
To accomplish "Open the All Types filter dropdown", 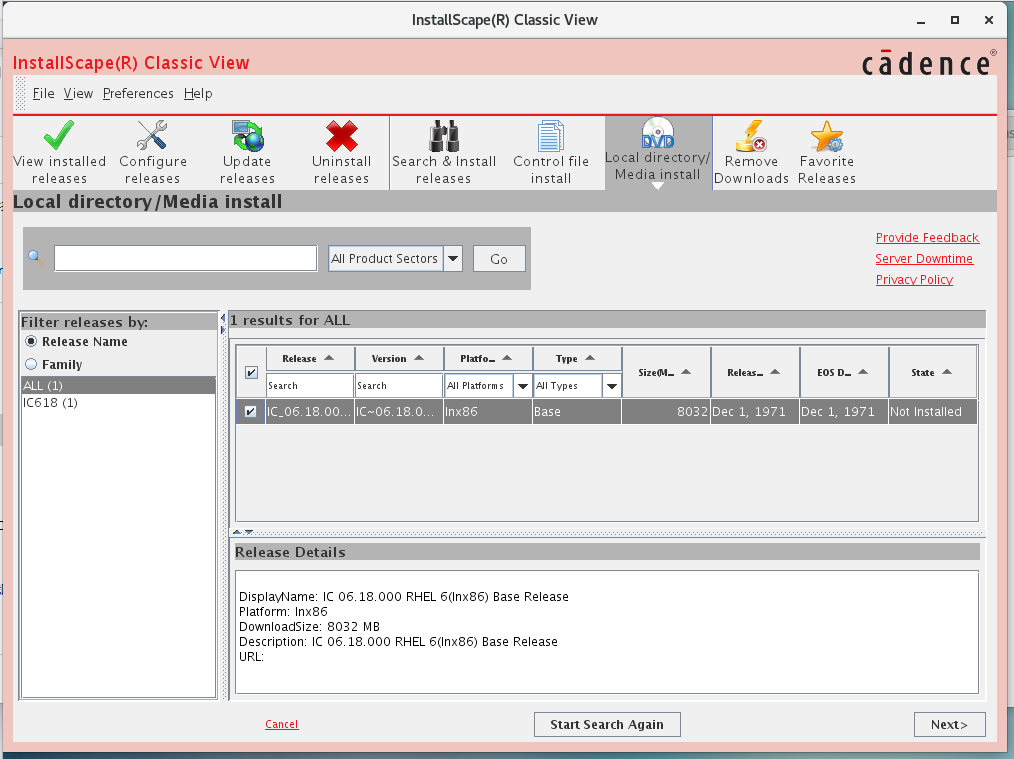I will click(x=612, y=386).
